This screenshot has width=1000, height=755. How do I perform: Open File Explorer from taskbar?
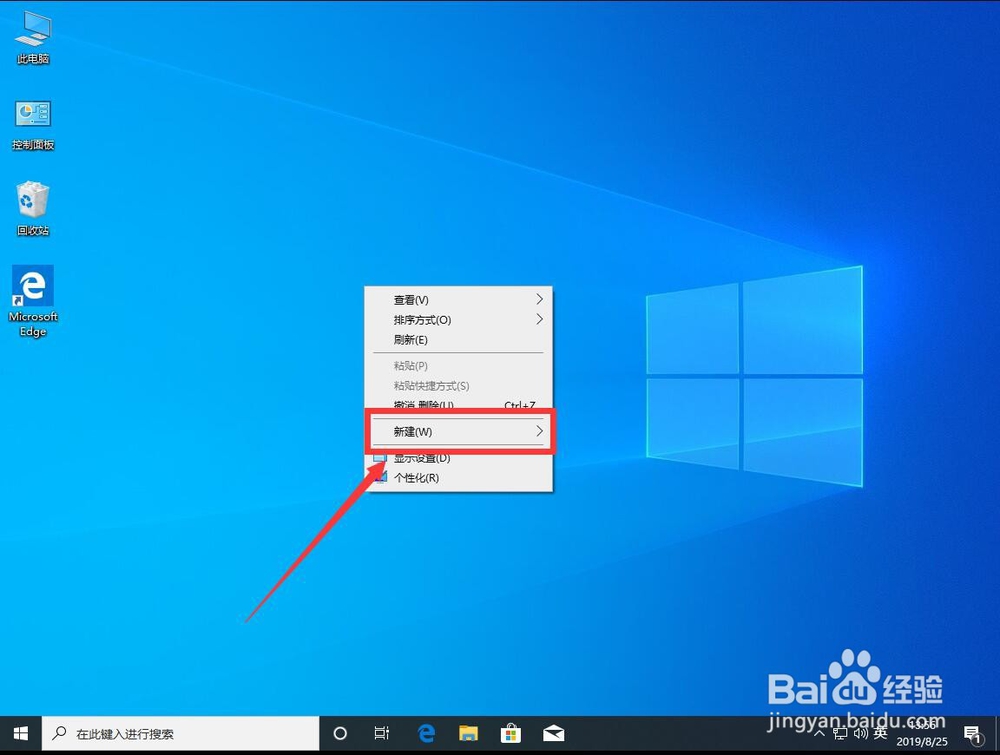(468, 734)
